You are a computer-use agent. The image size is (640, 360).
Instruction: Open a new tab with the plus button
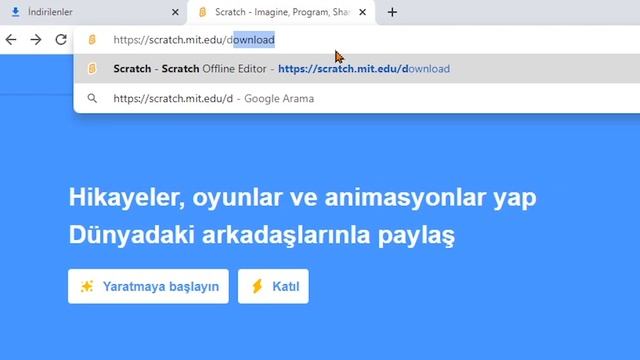click(x=392, y=12)
